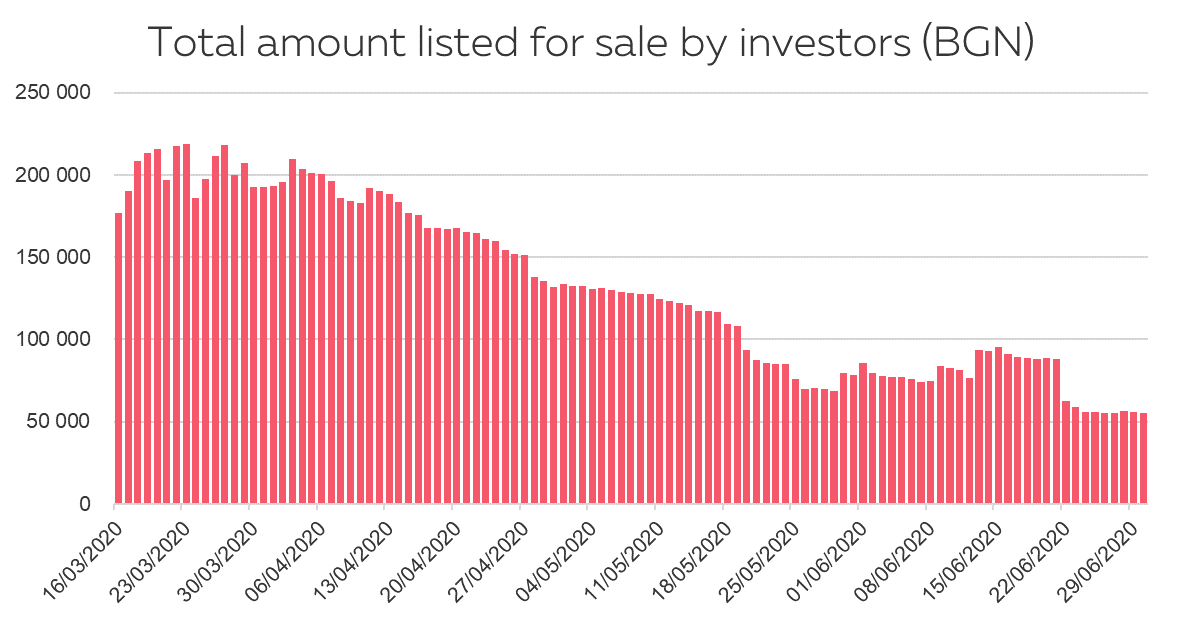Click the 100 000 y-axis label
The height and width of the screenshot is (620, 1182).
[54, 339]
